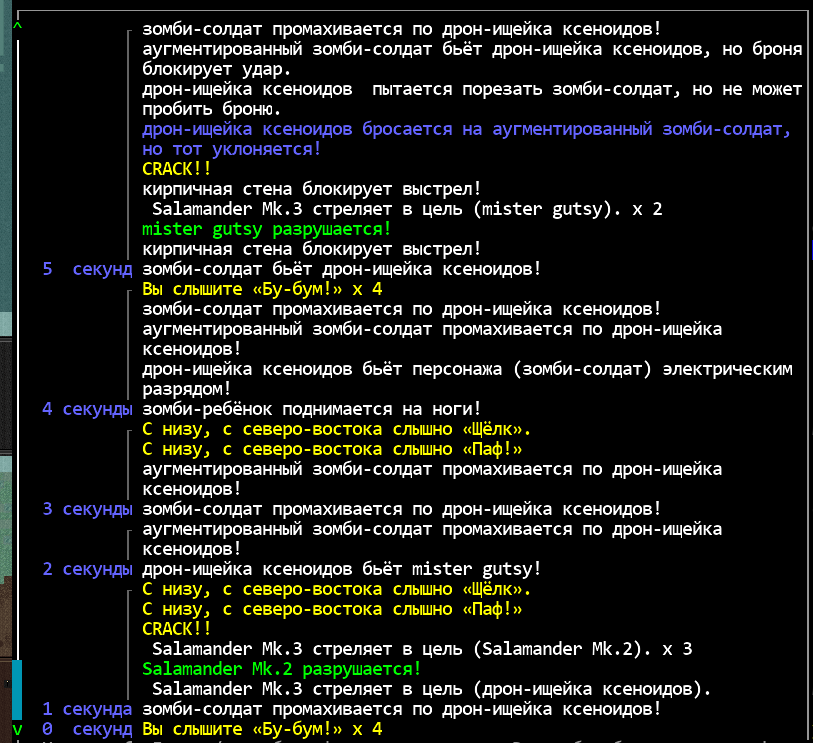Select the '1 секунда' time label
Image resolution: width=813 pixels, height=743 pixels.
[87, 709]
